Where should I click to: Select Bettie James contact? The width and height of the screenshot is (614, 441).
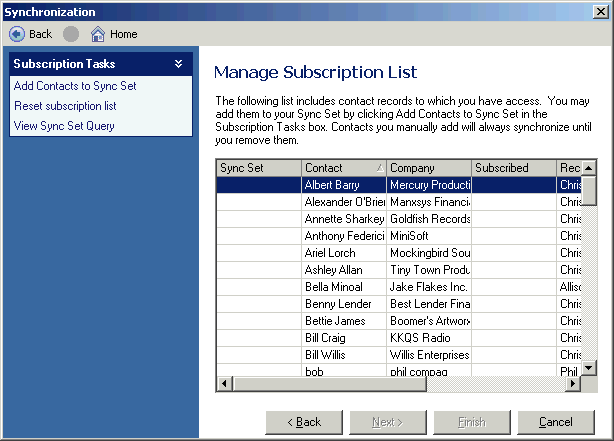344,321
